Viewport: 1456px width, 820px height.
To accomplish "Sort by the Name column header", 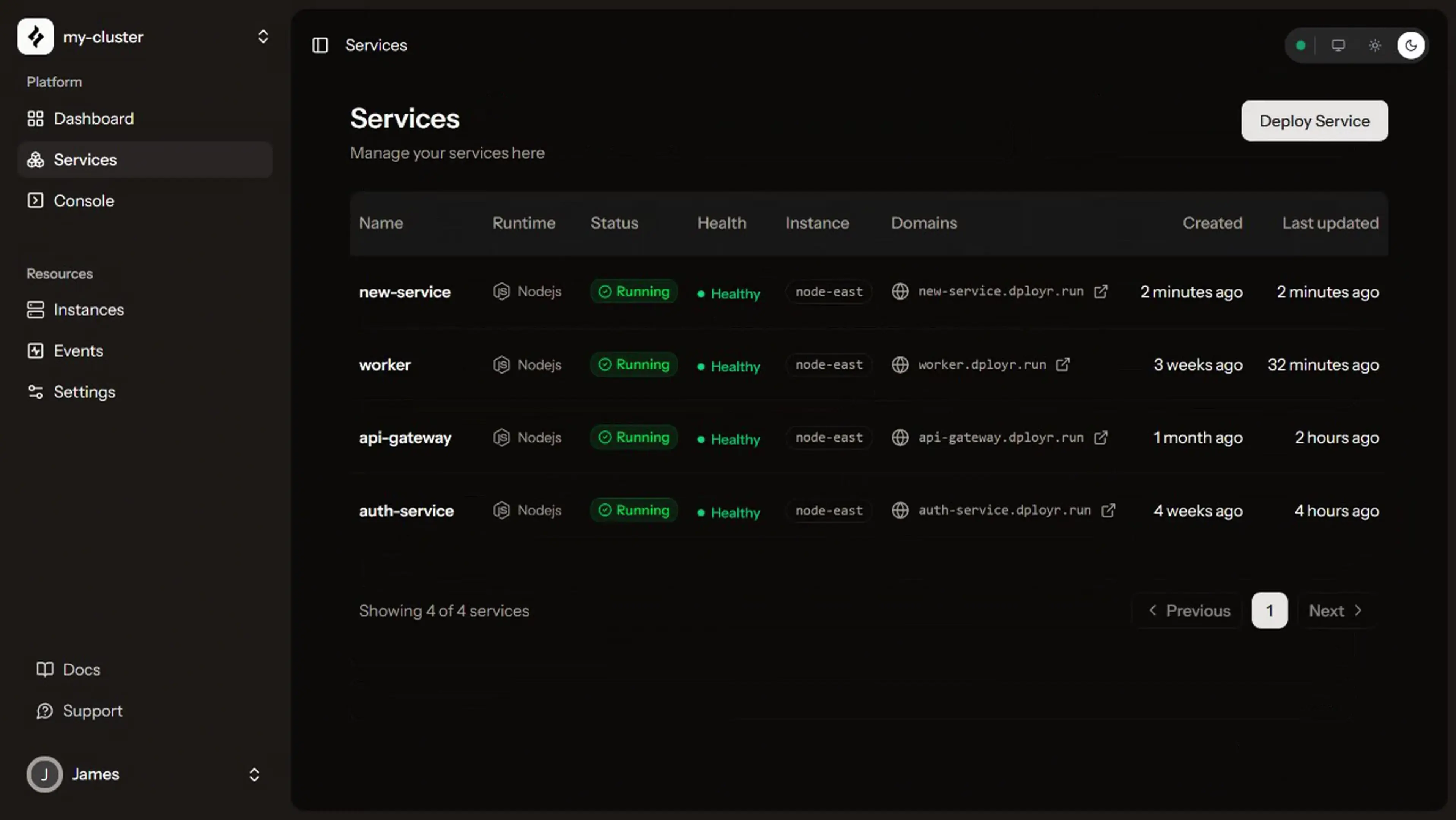I will click(381, 223).
